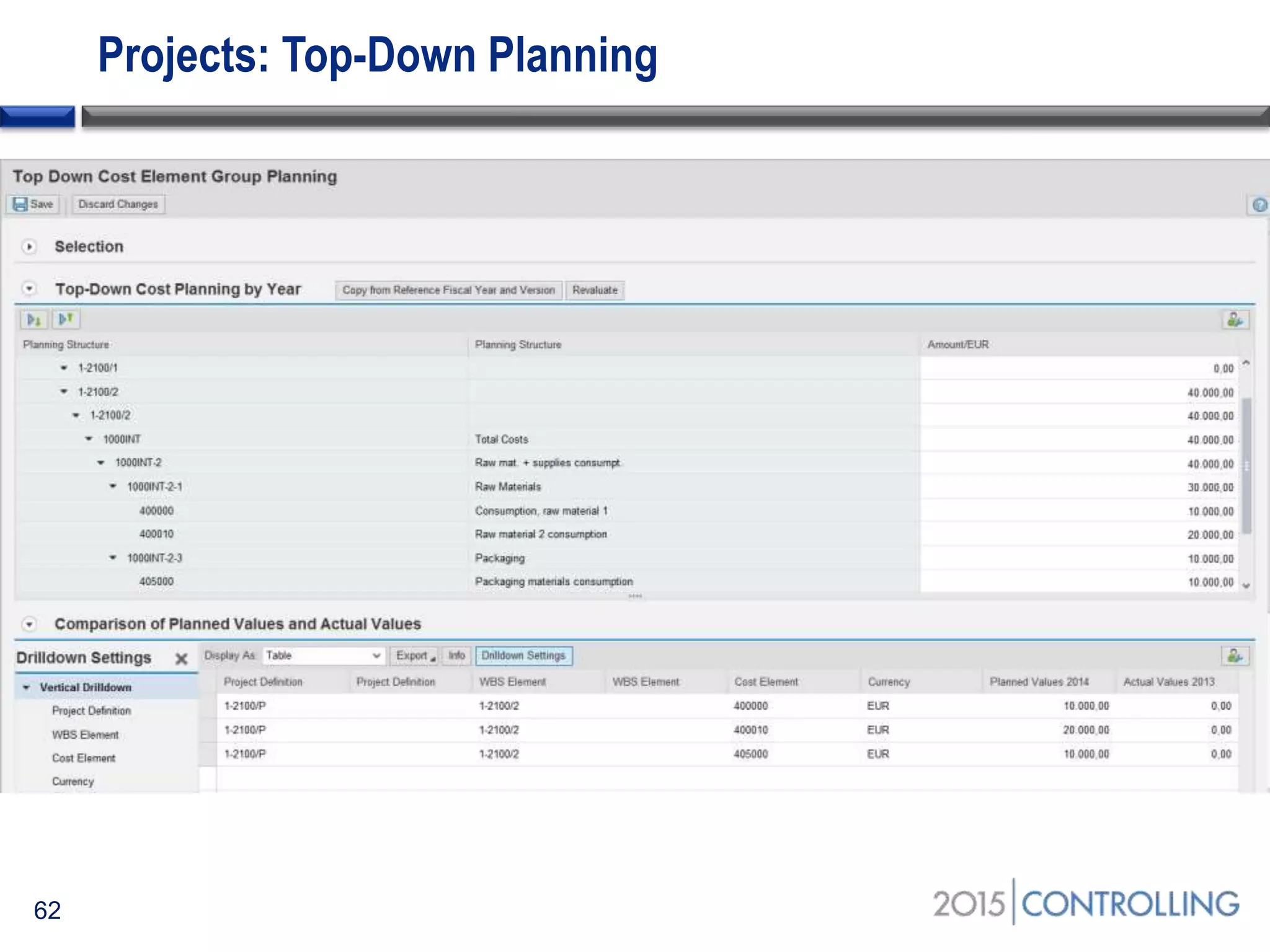Screen dimensions: 1270x952
Task: Click the Revaluate button
Action: coord(595,290)
